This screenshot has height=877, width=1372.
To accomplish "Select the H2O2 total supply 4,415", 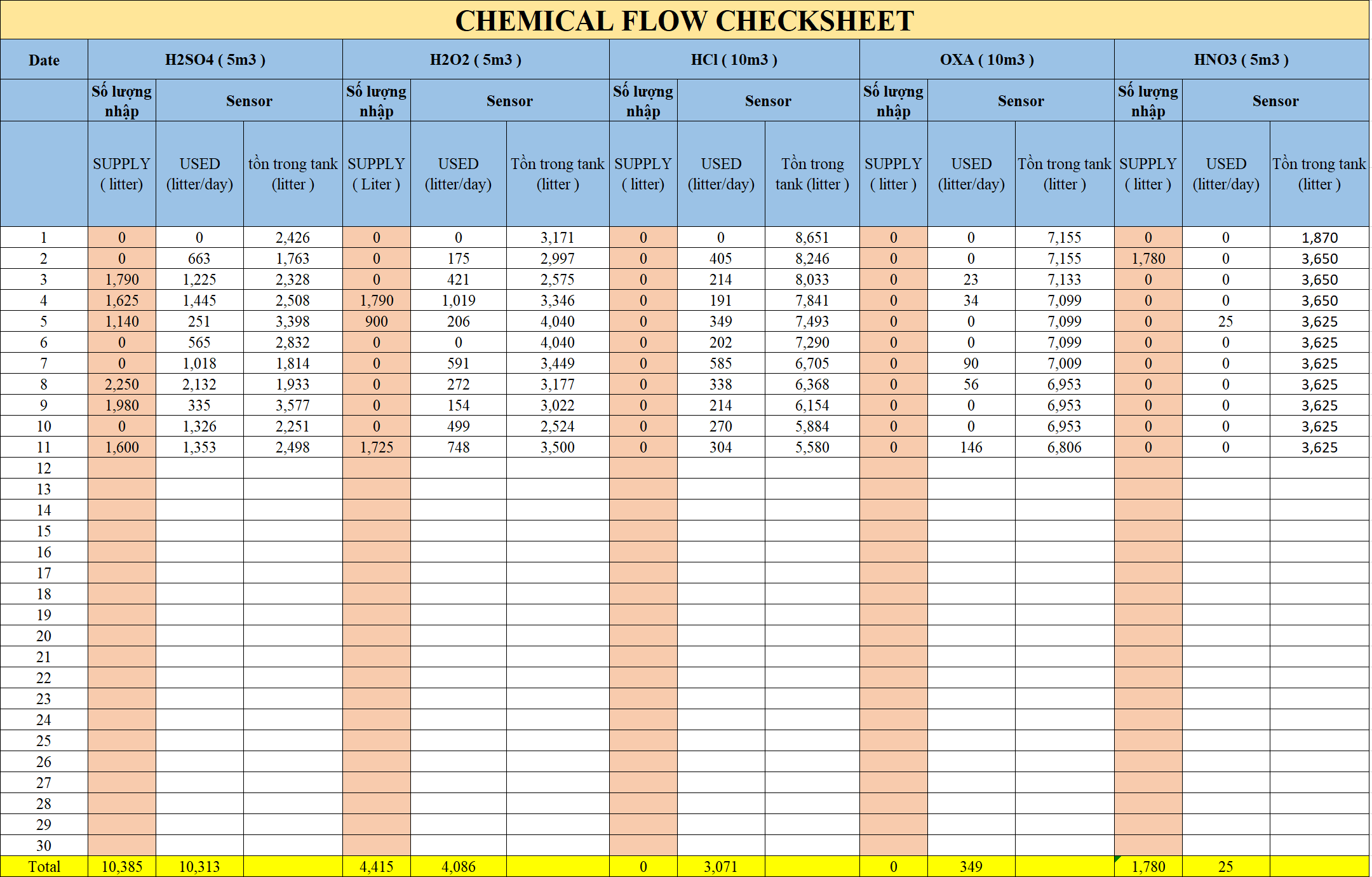I will [377, 867].
